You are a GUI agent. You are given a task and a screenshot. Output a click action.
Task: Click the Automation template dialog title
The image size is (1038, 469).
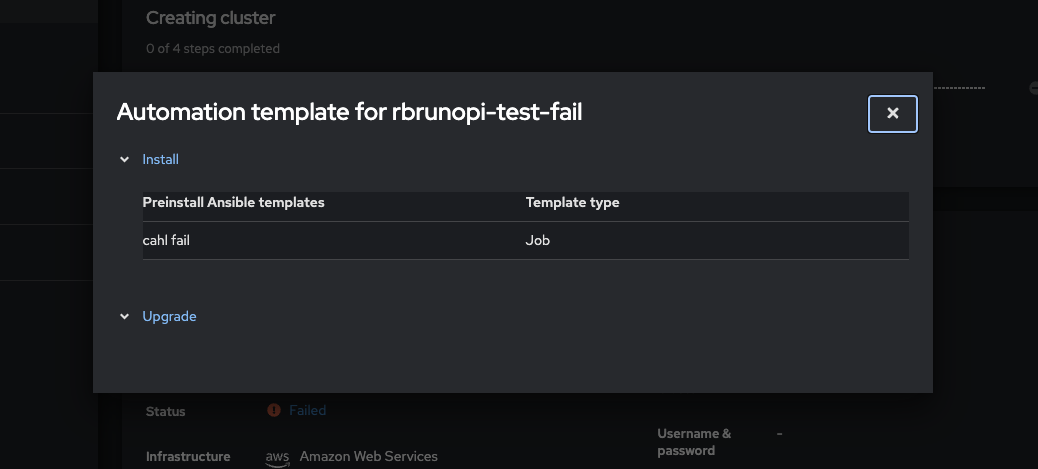tap(349, 113)
